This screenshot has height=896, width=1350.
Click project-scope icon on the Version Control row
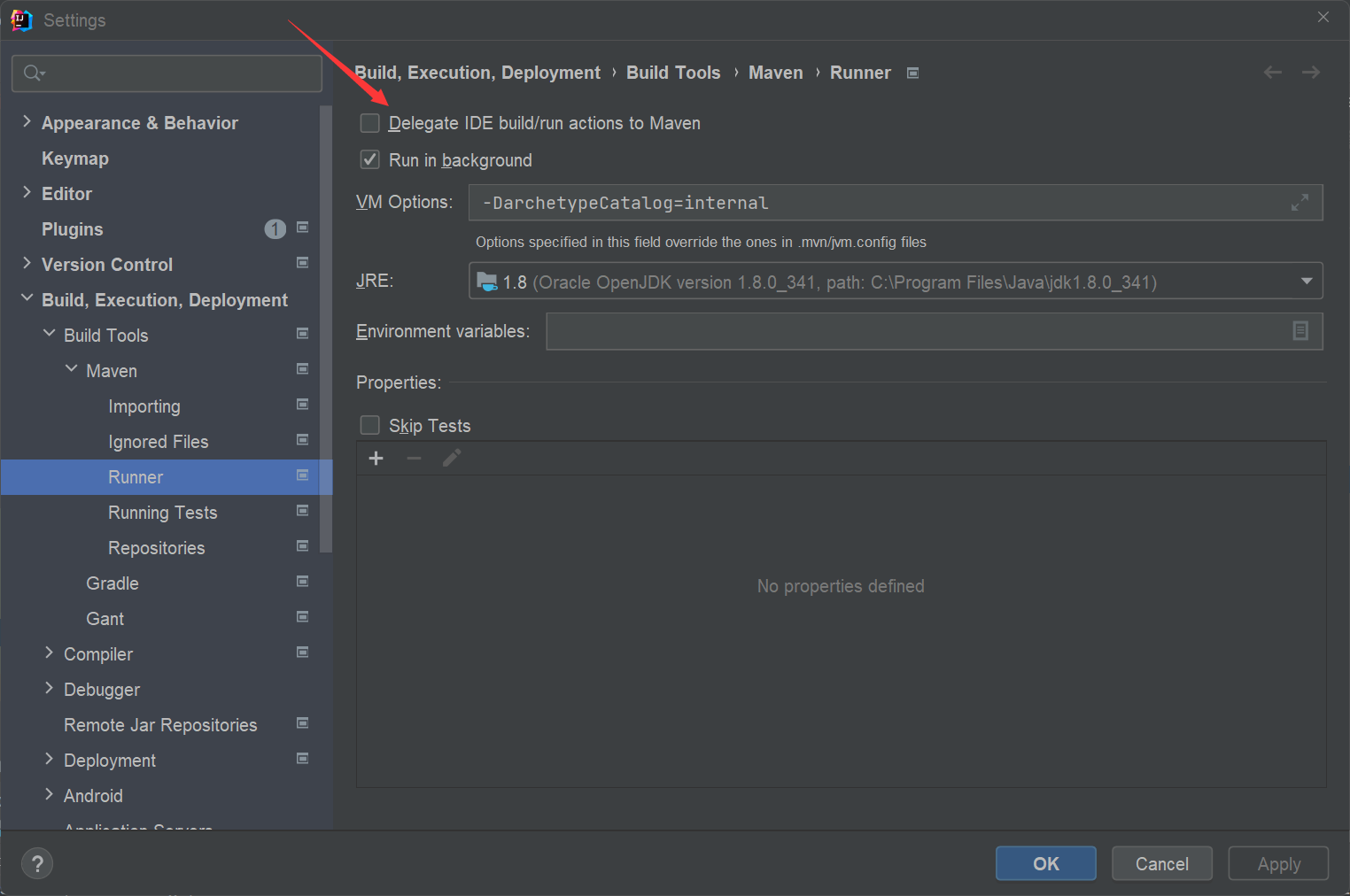point(303,263)
